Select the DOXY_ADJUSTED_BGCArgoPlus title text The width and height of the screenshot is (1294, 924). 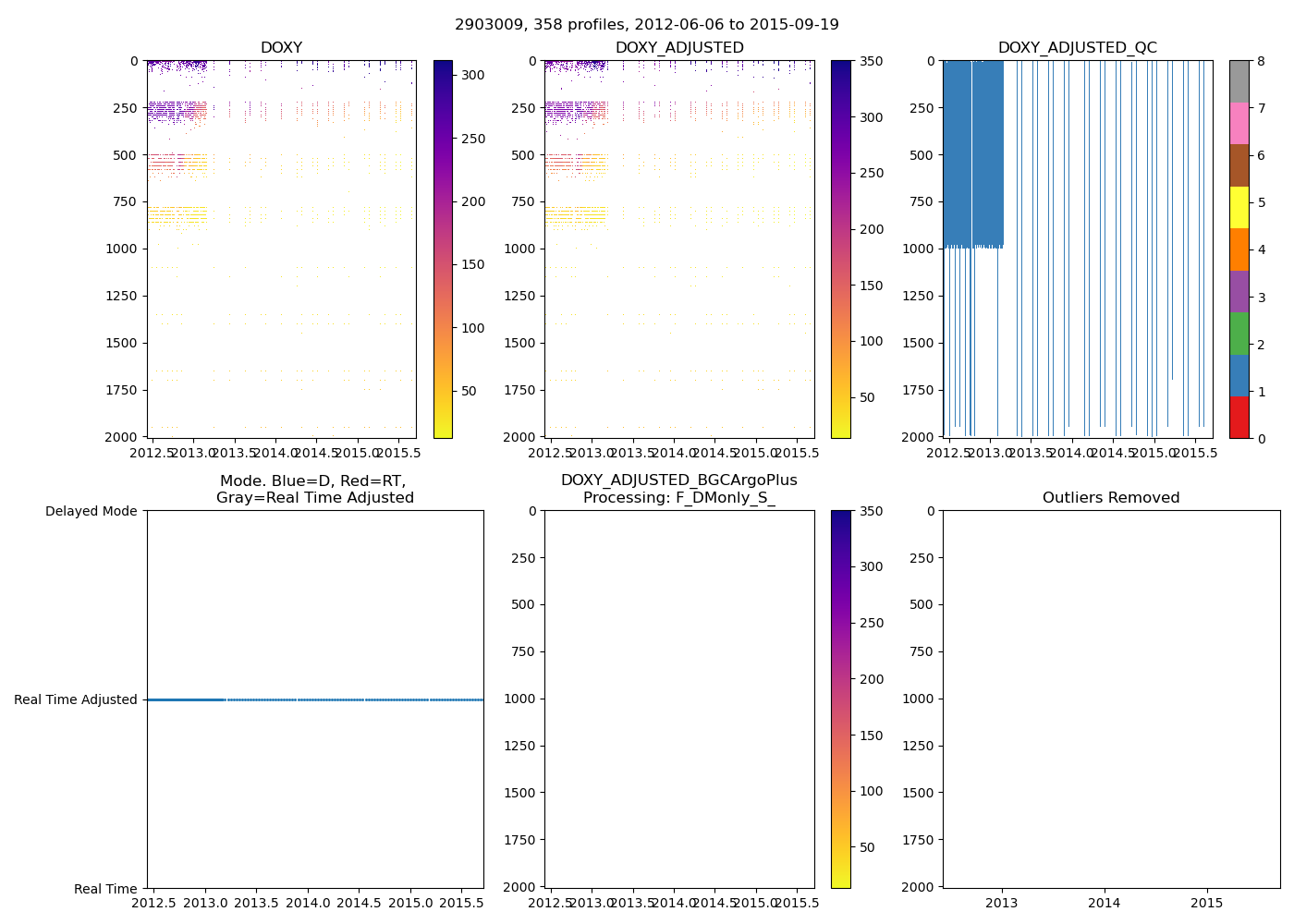click(679, 480)
